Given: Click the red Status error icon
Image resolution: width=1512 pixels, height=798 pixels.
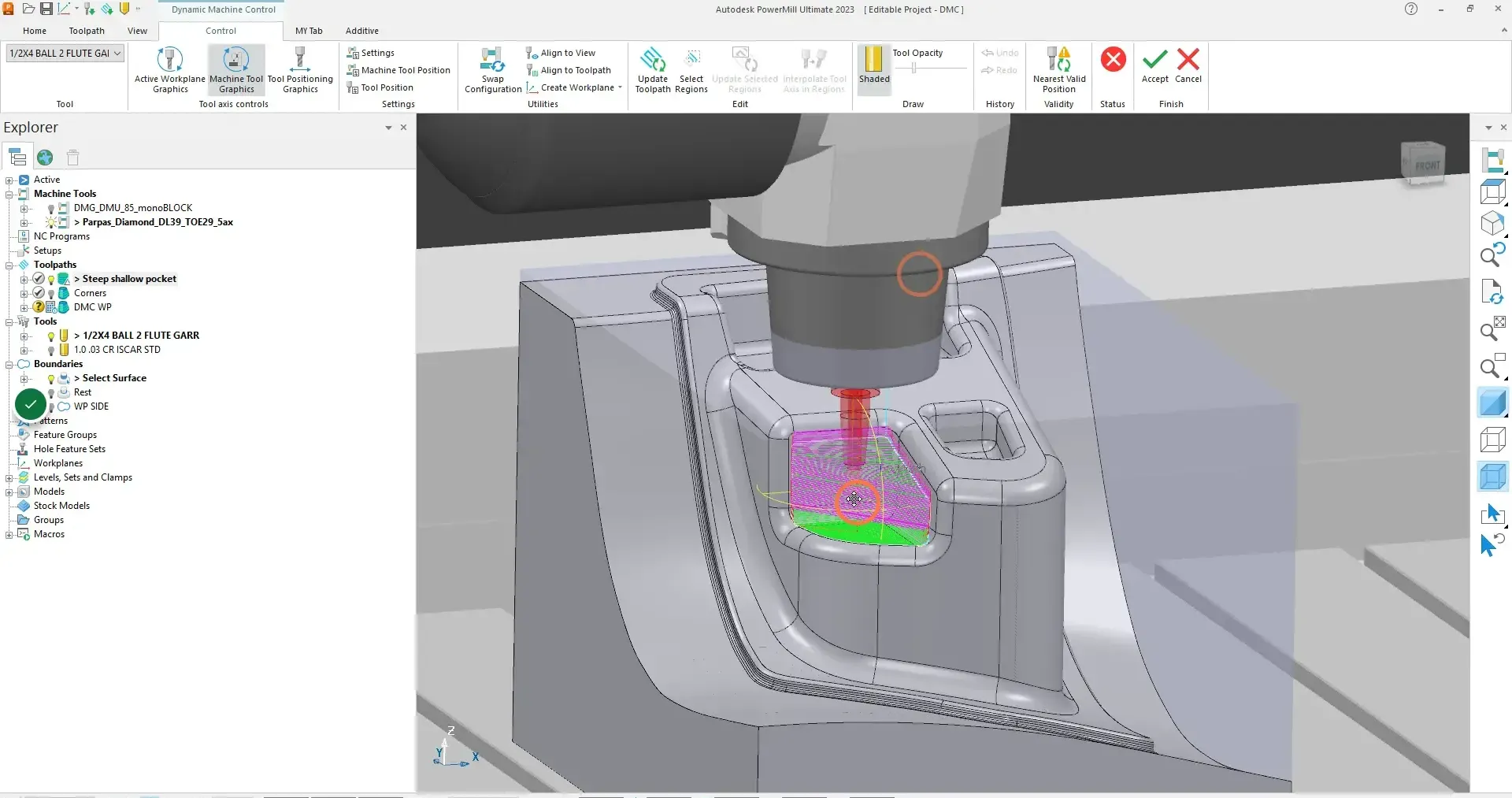Looking at the screenshot, I should pos(1113,60).
